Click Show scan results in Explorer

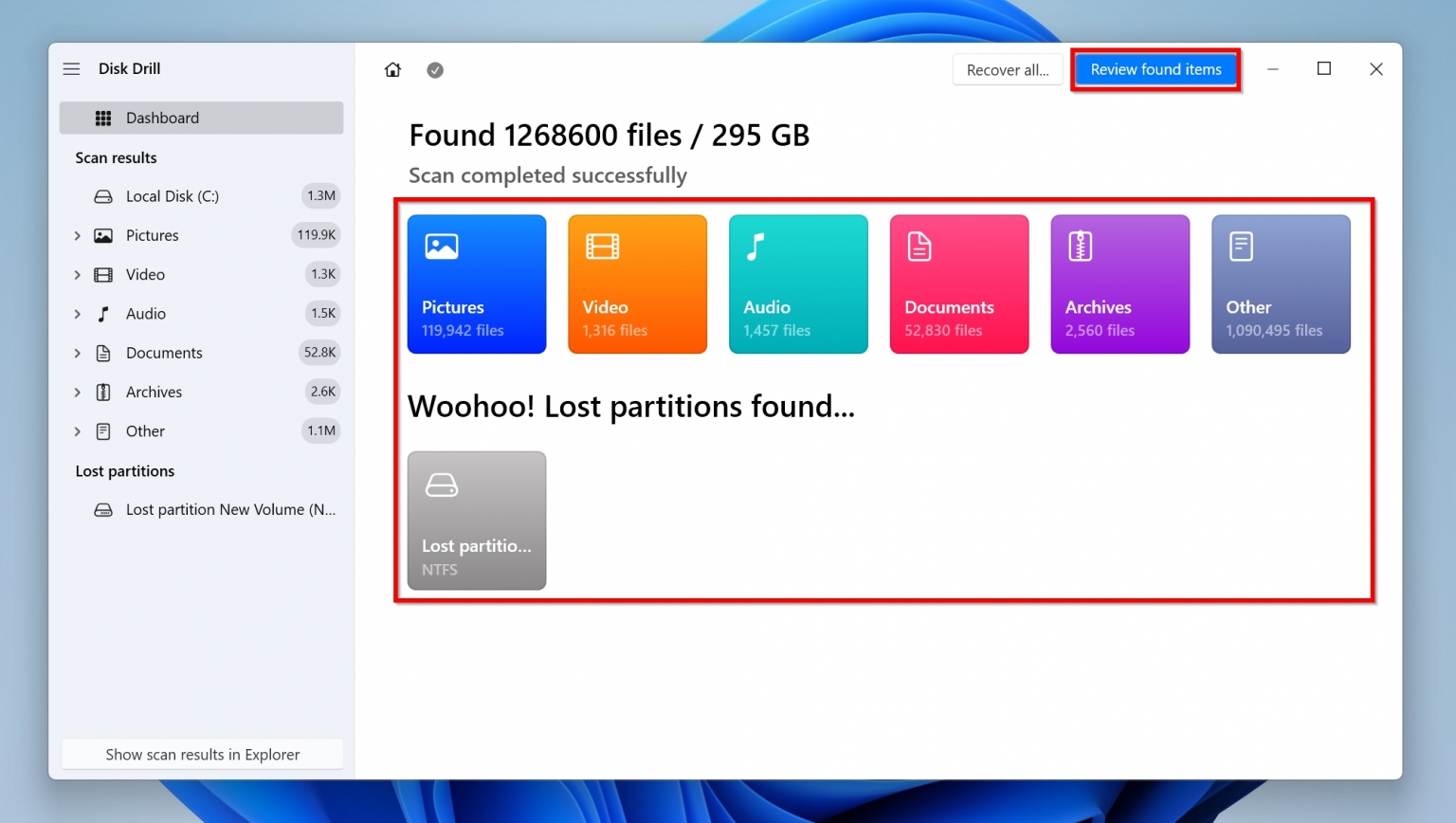pos(202,754)
